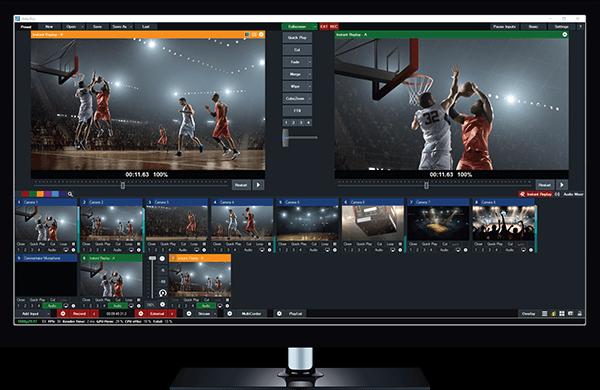
Task: Expand the Fade transition dropdown arrow
Action: [309, 62]
